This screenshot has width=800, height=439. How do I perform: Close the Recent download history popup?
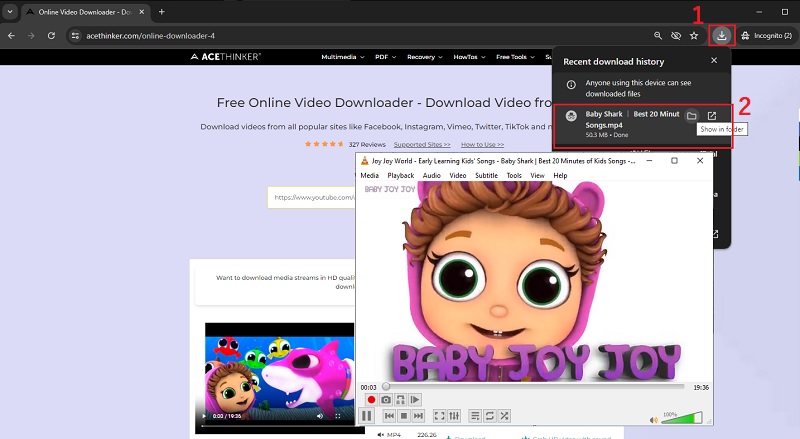pyautogui.click(x=714, y=60)
